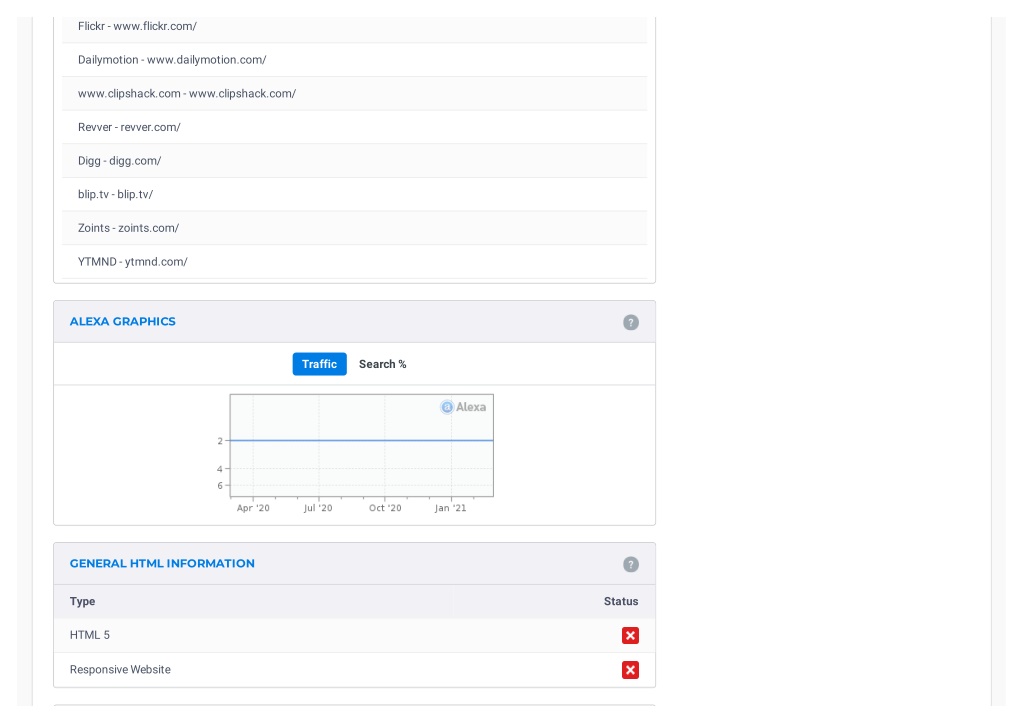Click the www.clipshack.com row
This screenshot has height=723, width=1024.
tap(355, 93)
